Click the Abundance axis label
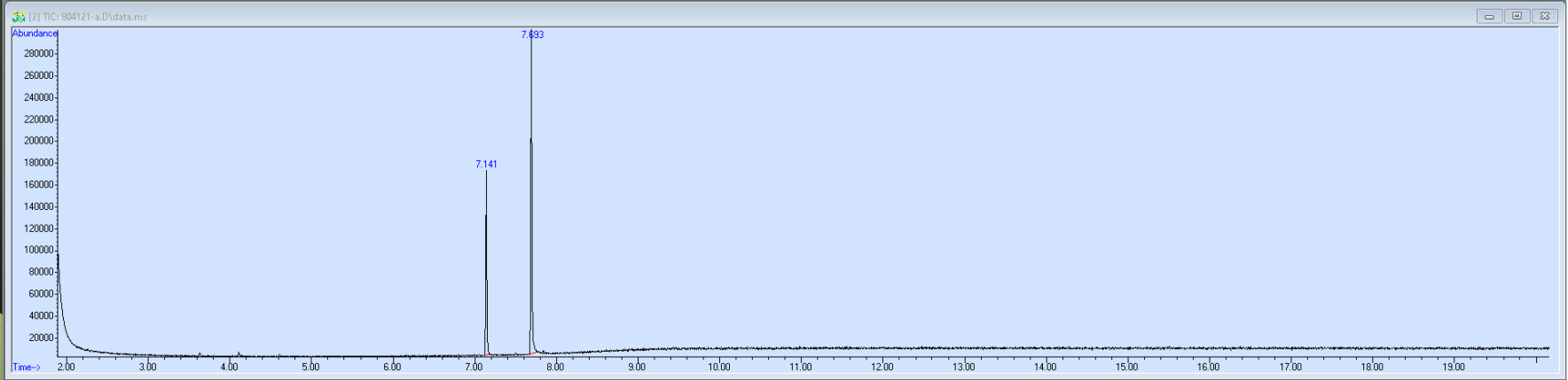Image resolution: width=1568 pixels, height=380 pixels. (35, 34)
